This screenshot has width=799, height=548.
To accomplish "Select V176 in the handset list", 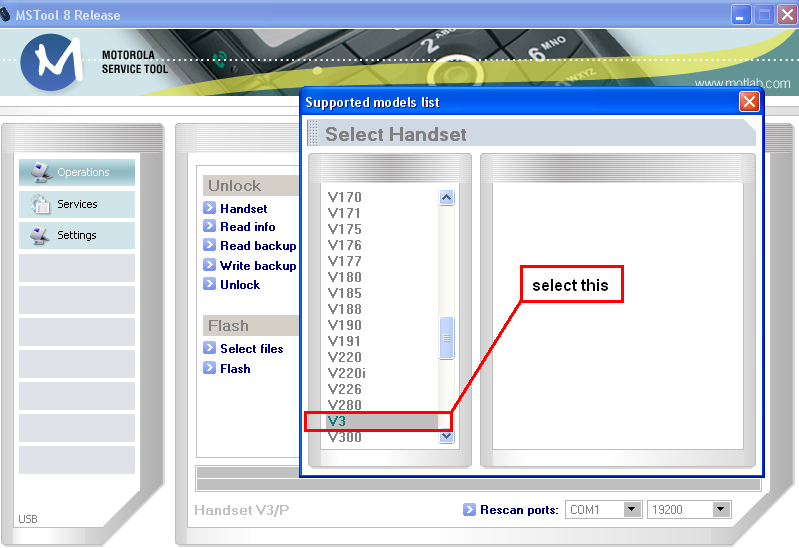I will coord(344,245).
